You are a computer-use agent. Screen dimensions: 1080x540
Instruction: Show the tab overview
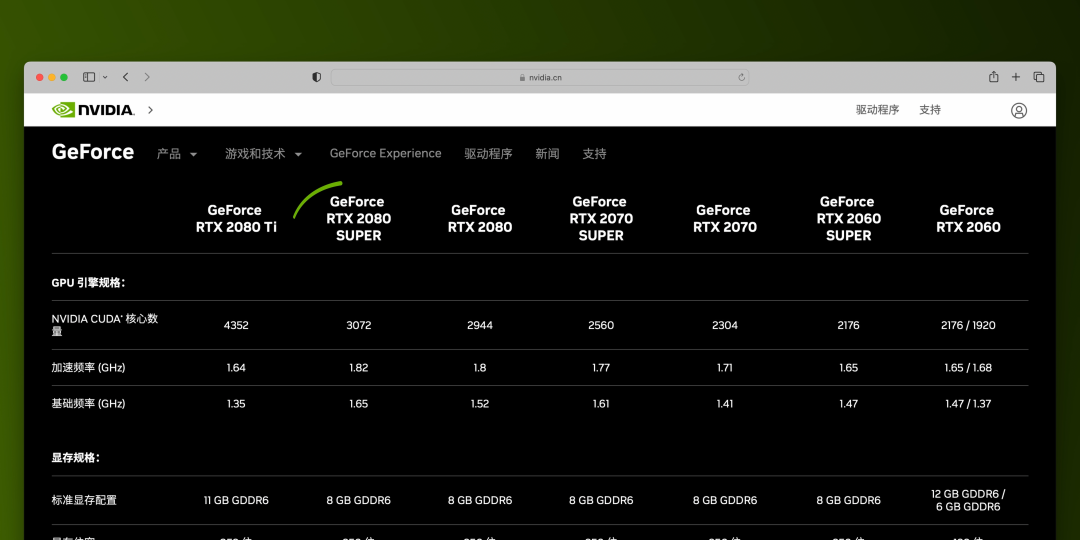[x=1039, y=77]
